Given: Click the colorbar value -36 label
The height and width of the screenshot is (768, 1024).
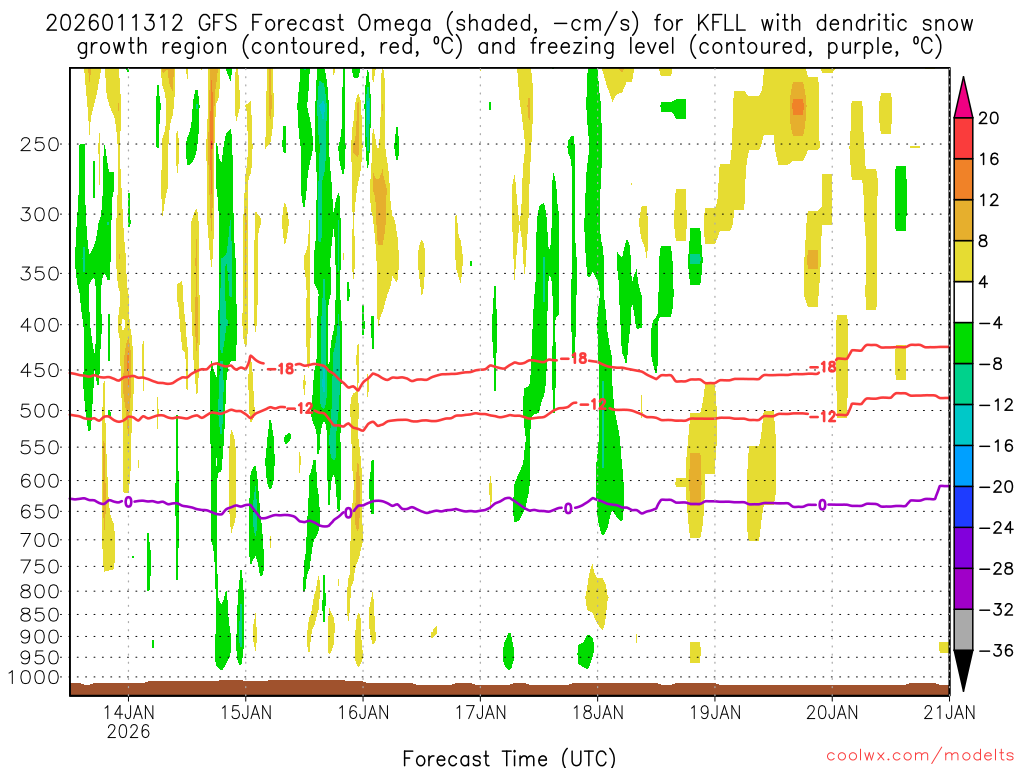Looking at the screenshot, I should click(x=996, y=650).
